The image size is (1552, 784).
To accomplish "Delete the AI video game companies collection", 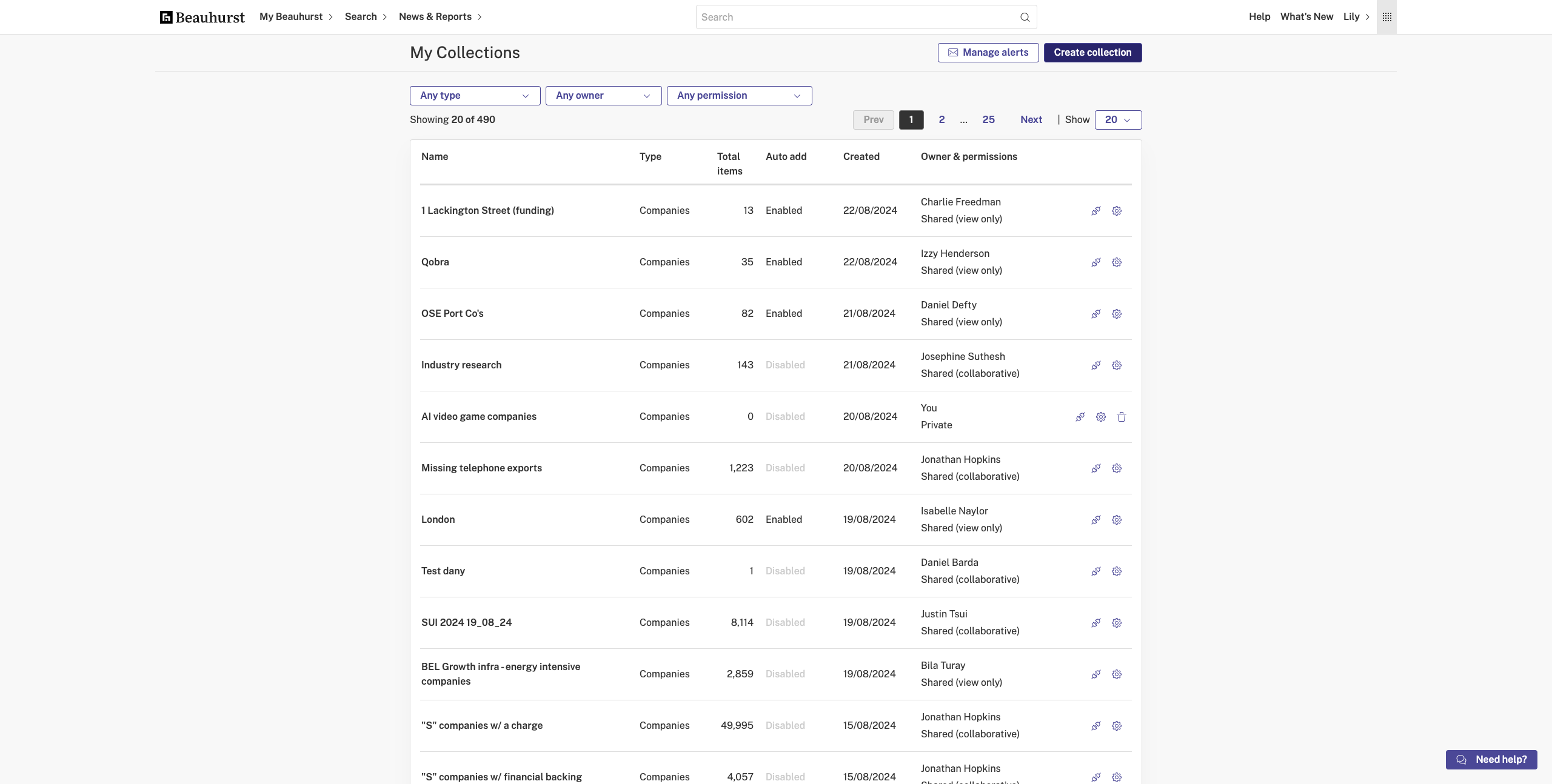I will click(x=1121, y=417).
